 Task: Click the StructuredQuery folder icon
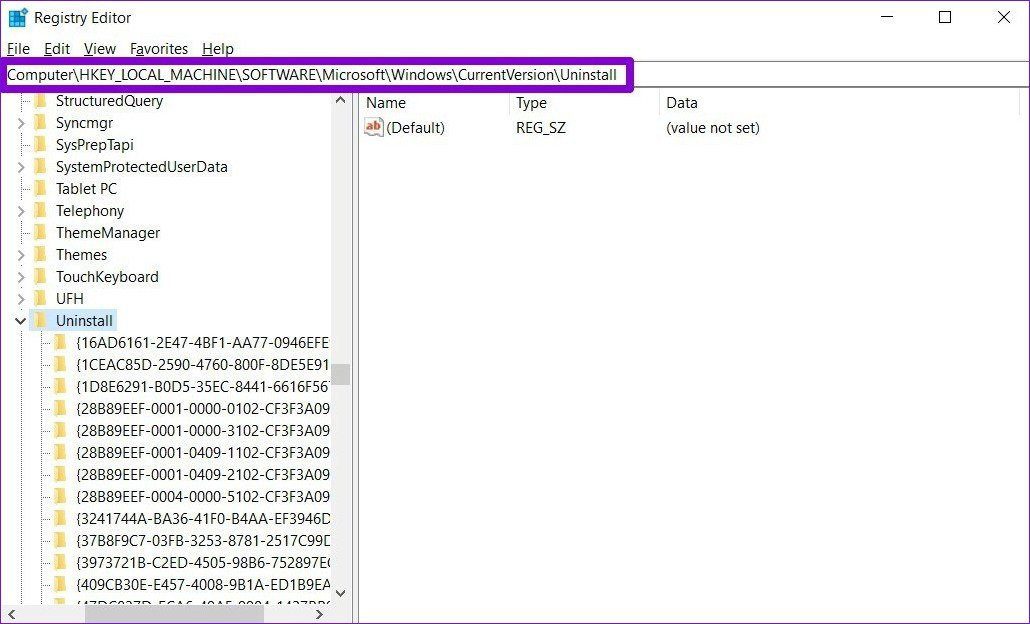(41, 100)
